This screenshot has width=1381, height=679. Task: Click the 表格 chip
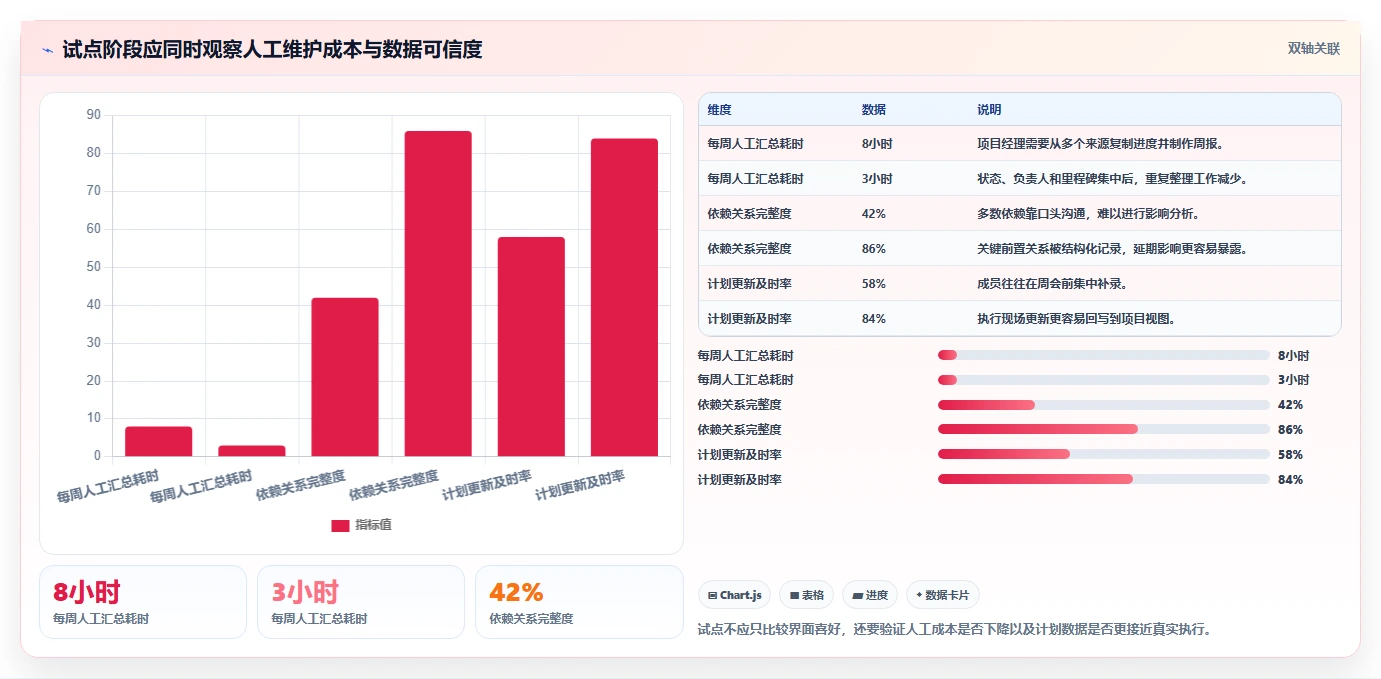[806, 595]
